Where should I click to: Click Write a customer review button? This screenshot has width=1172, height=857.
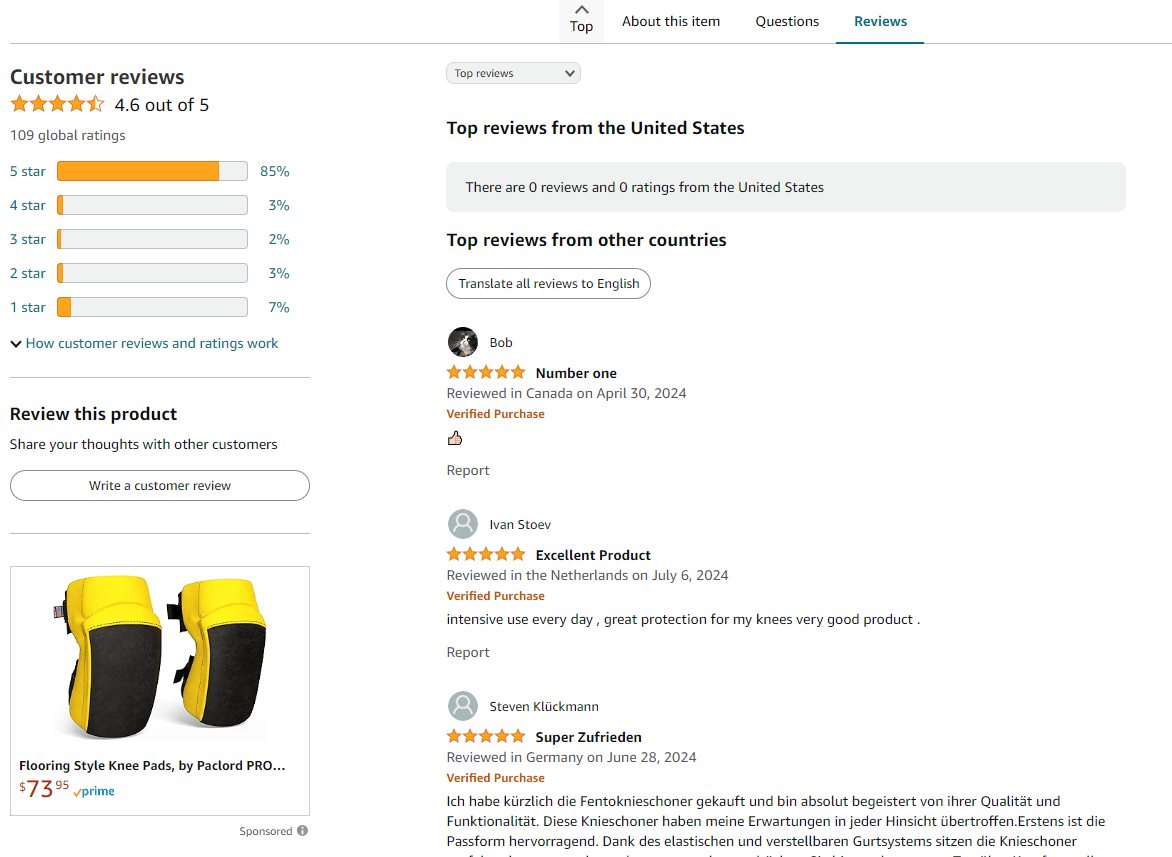point(160,486)
